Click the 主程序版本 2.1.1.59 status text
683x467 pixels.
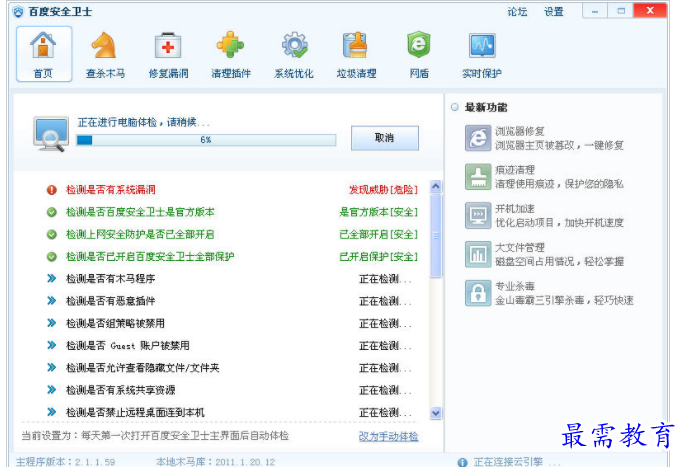click(66, 462)
